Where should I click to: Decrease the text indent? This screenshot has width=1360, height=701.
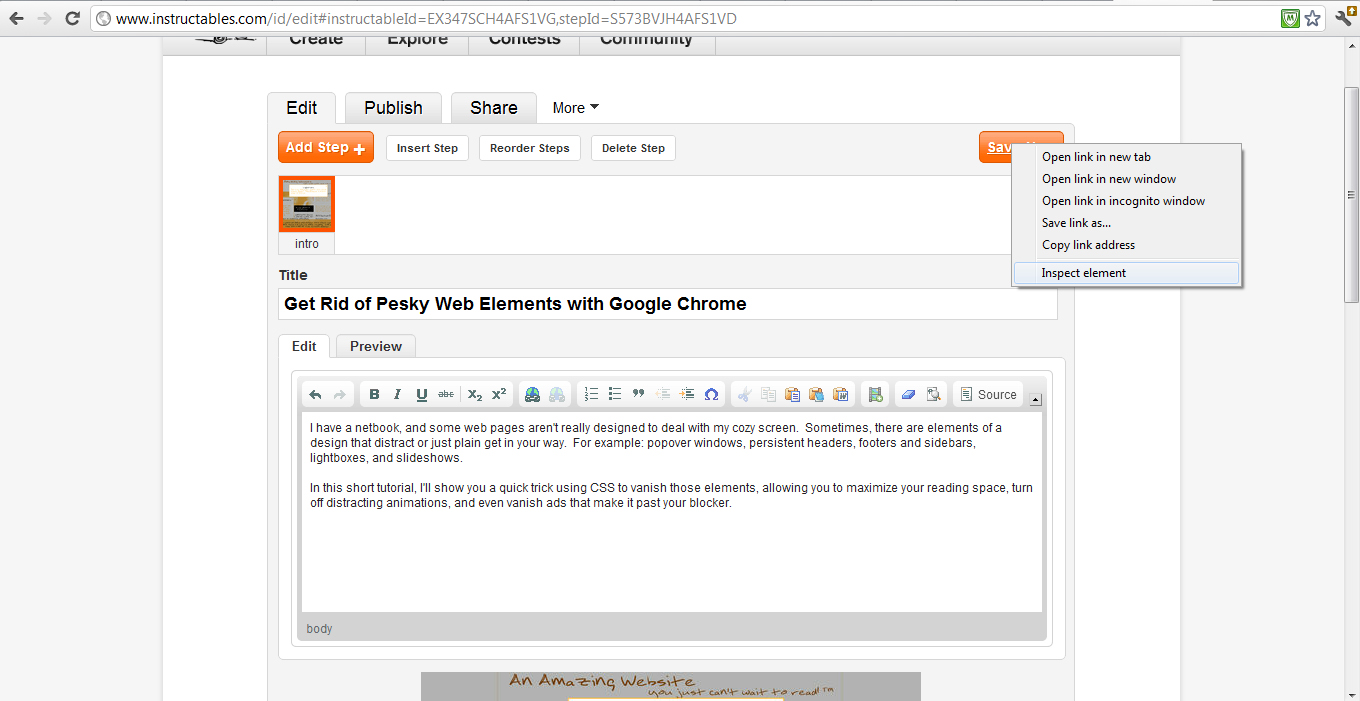click(x=663, y=395)
